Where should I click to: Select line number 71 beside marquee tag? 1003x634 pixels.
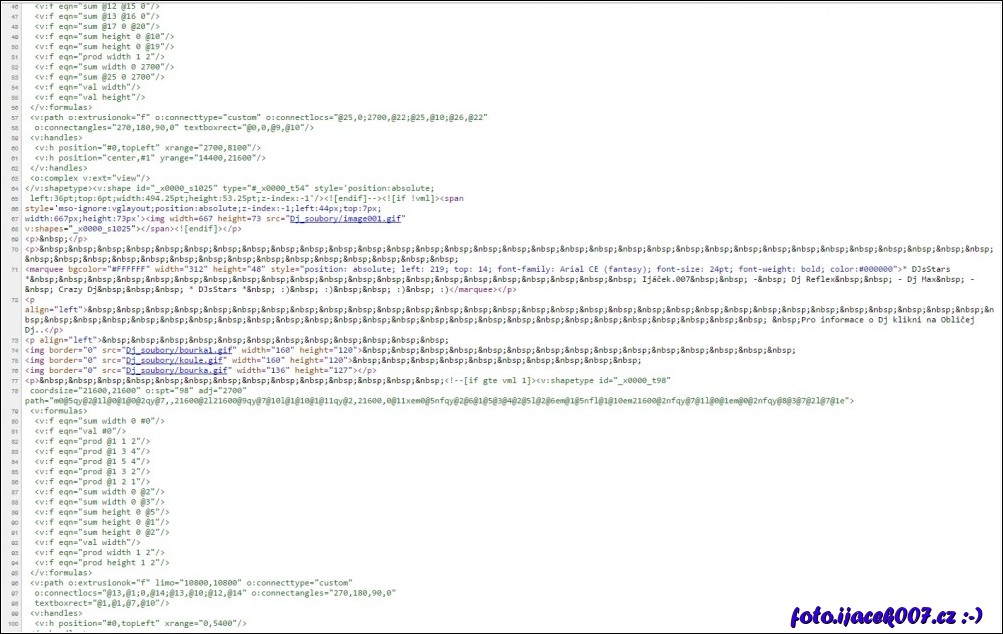[14, 269]
